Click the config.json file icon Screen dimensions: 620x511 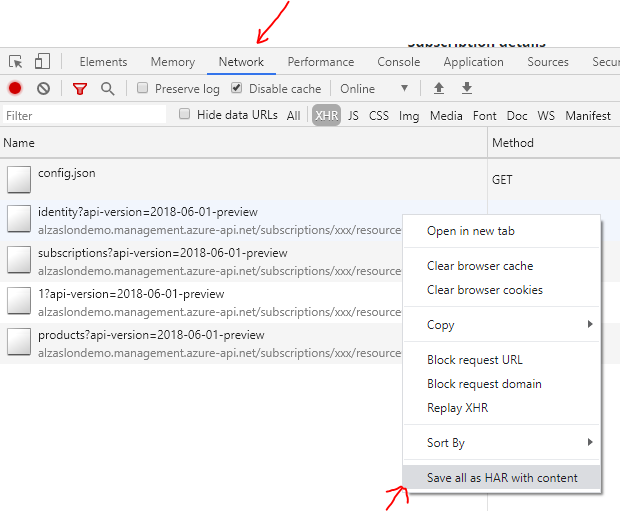[x=19, y=179]
